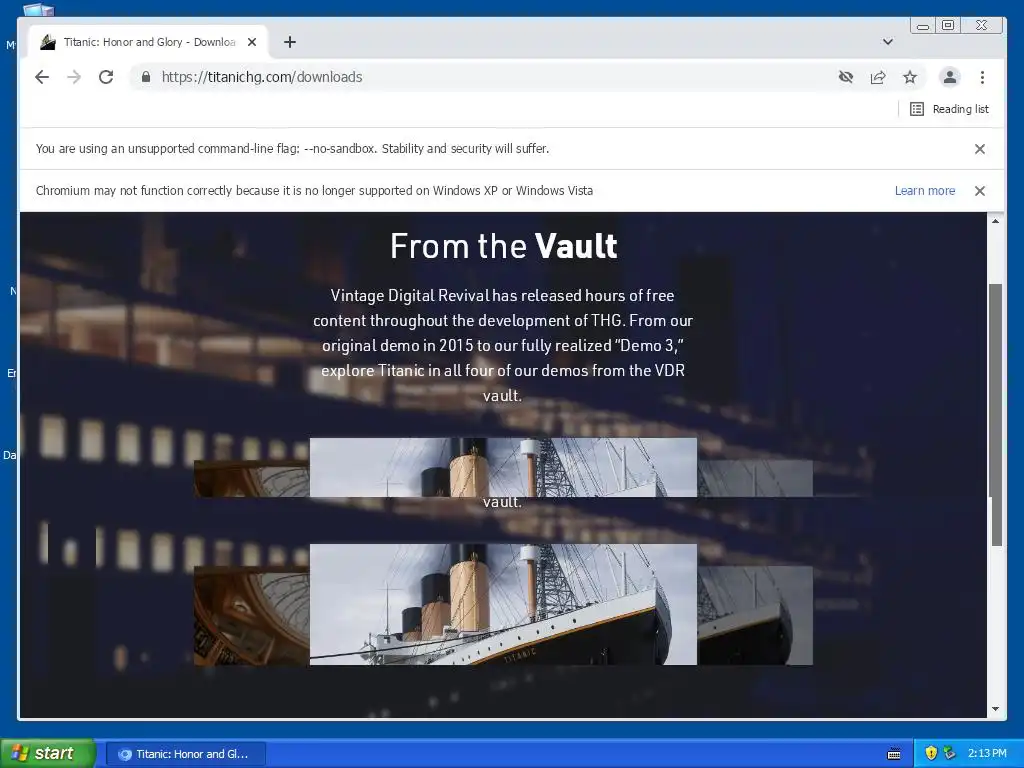Viewport: 1024px width, 768px height.
Task: Click the scrollbar down arrow
Action: click(x=995, y=709)
